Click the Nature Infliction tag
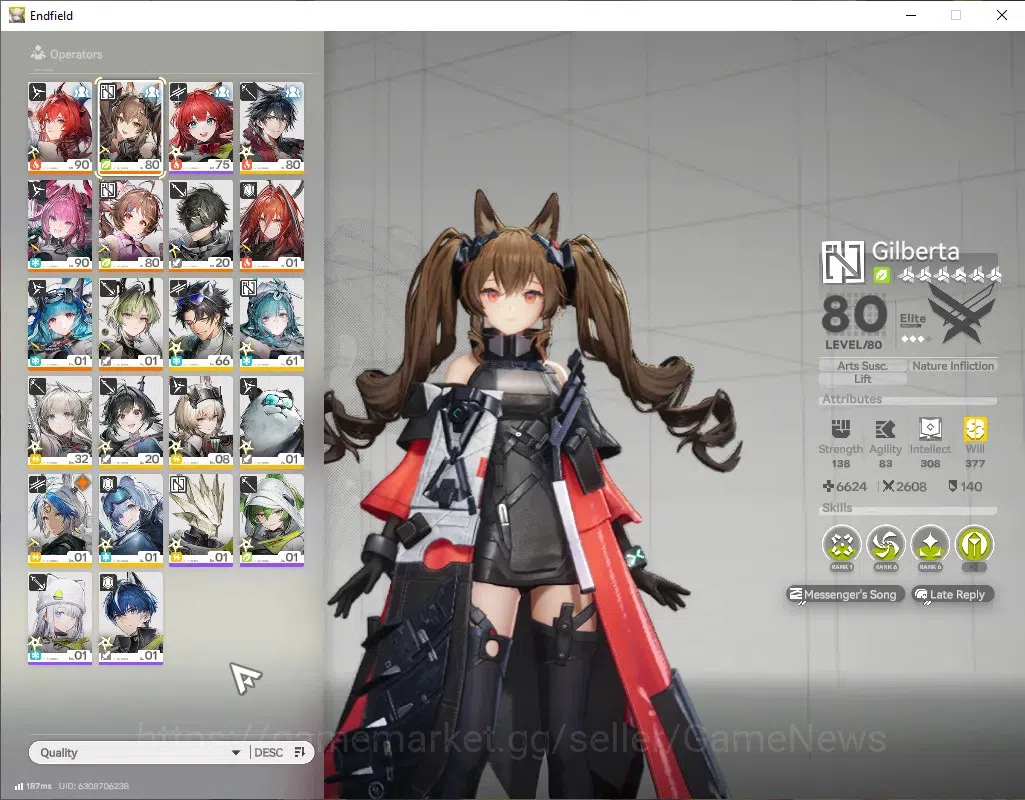 coord(952,366)
